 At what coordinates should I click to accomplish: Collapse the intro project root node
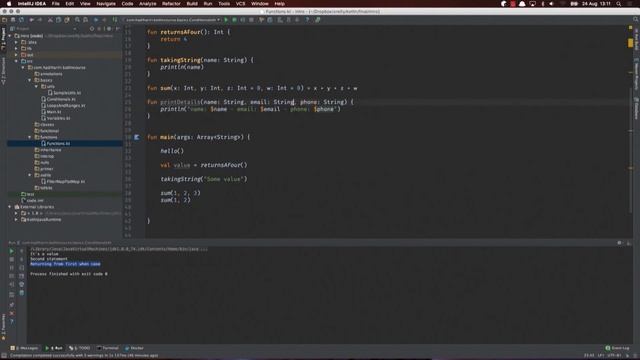click(x=10, y=36)
